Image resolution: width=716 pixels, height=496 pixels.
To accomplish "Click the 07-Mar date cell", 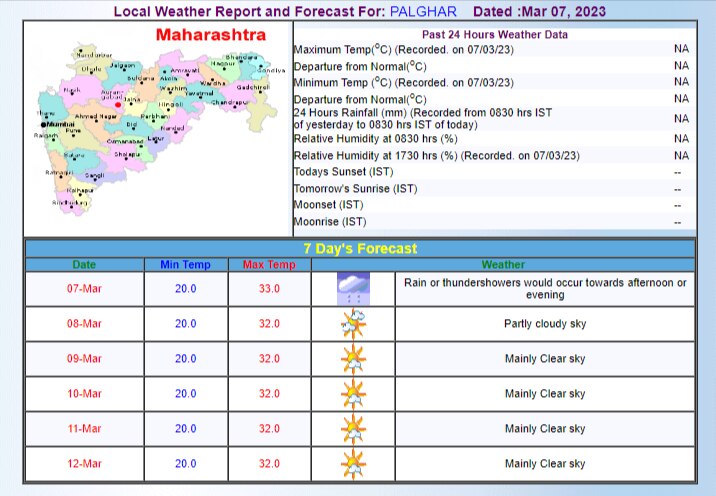I will pyautogui.click(x=85, y=289).
